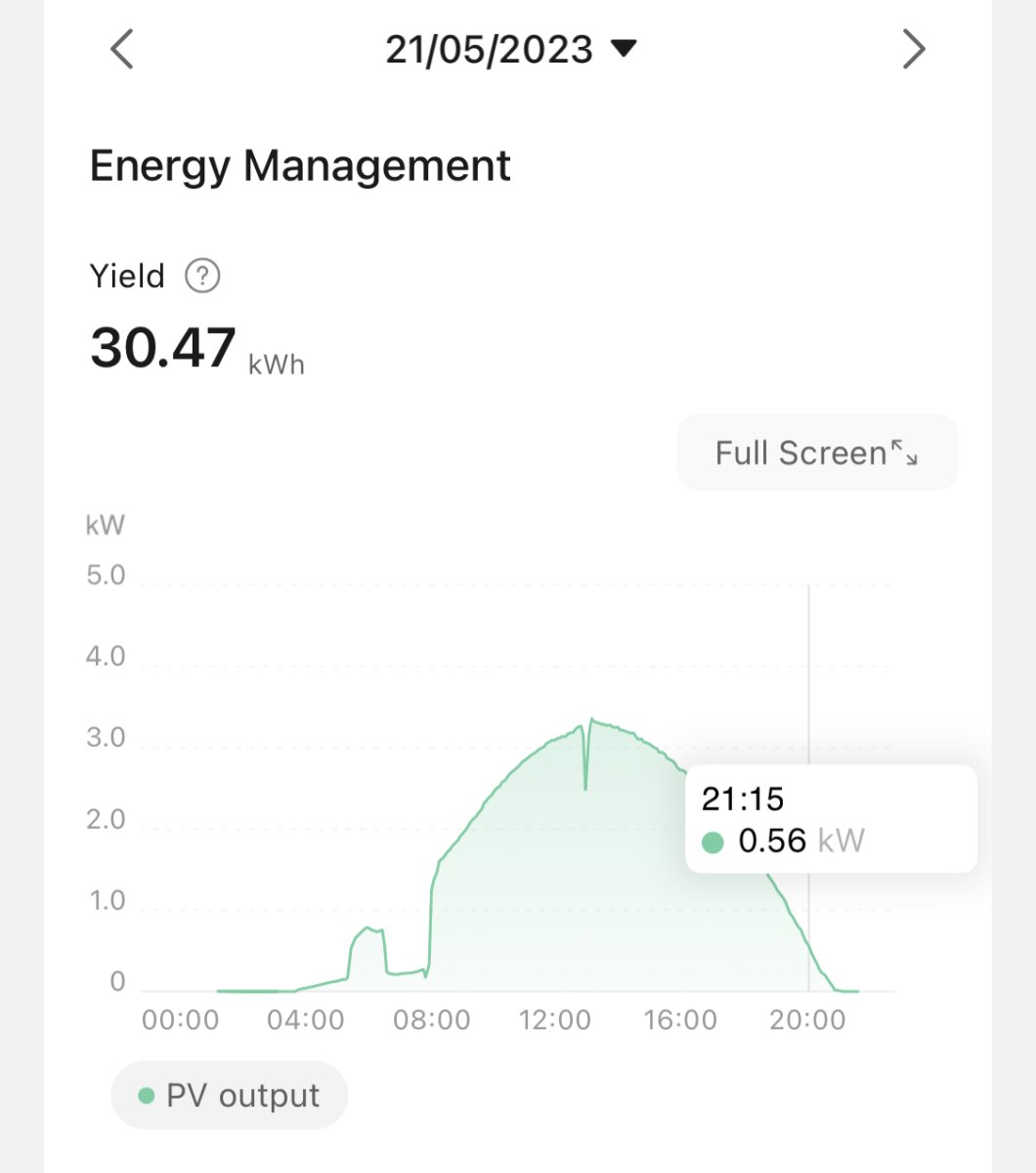The width and height of the screenshot is (1036, 1173).
Task: Click the green dot in PV output legend
Action: pyautogui.click(x=147, y=1096)
